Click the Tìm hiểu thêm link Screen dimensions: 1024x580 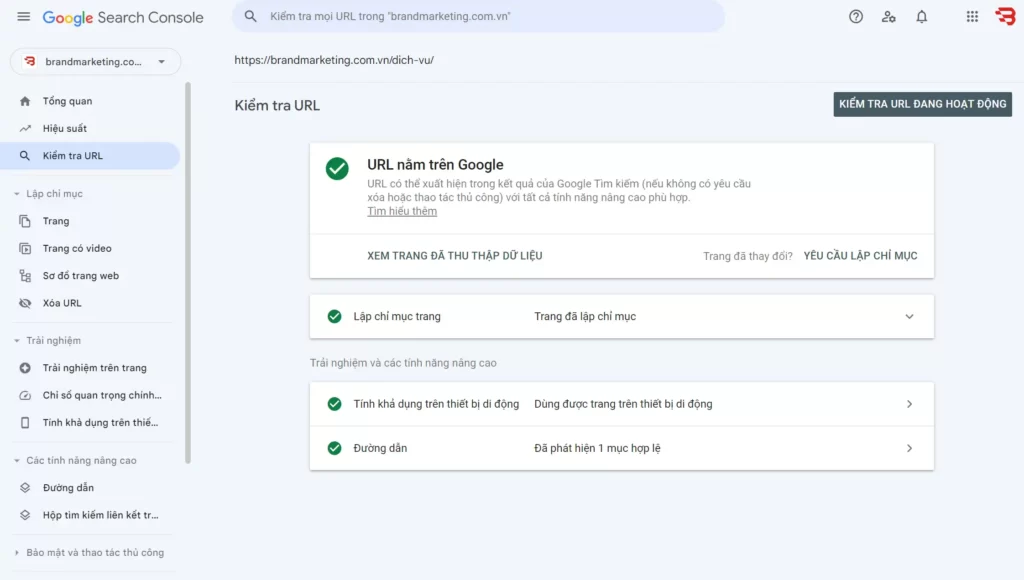click(x=402, y=212)
